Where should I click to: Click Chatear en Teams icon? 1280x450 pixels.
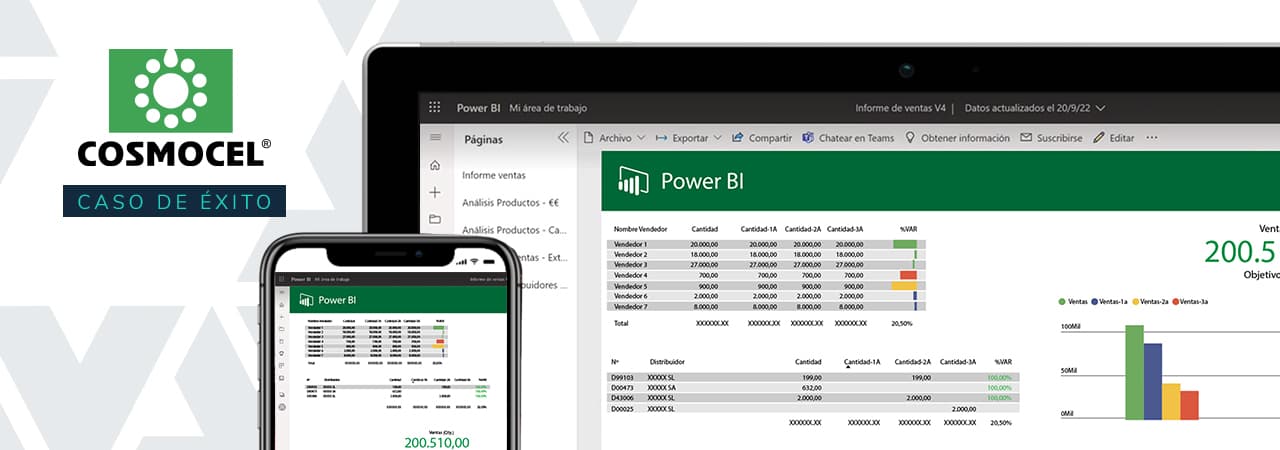[809, 138]
